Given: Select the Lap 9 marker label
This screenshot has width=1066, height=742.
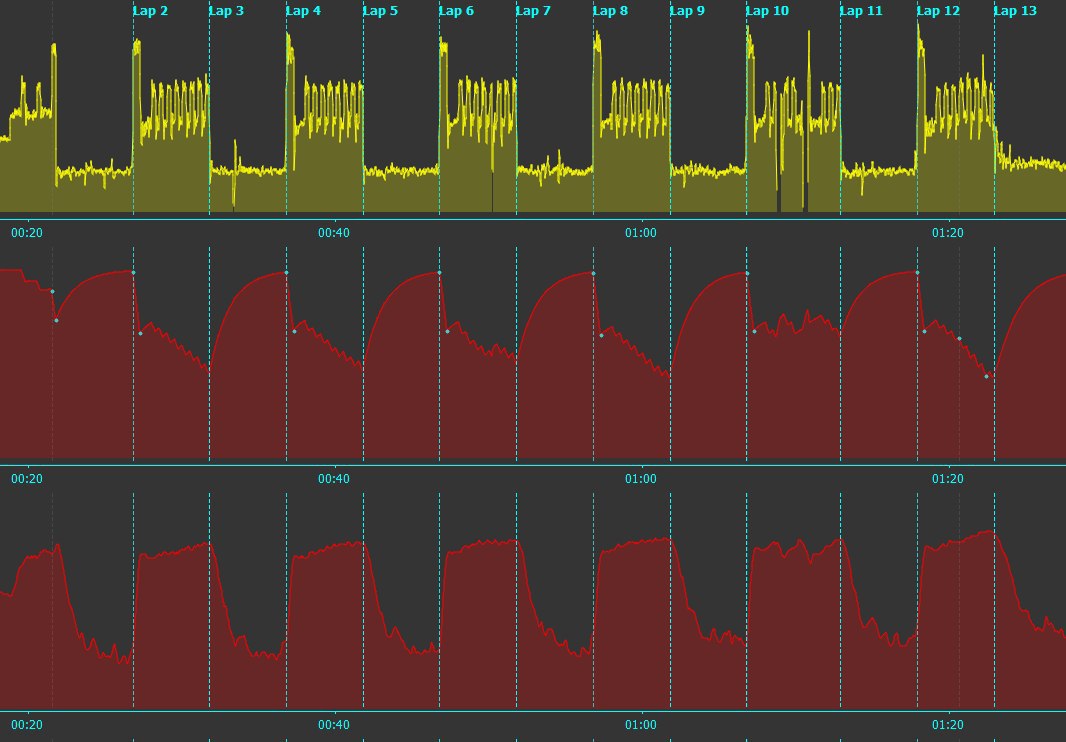Looking at the screenshot, I should click(x=687, y=11).
